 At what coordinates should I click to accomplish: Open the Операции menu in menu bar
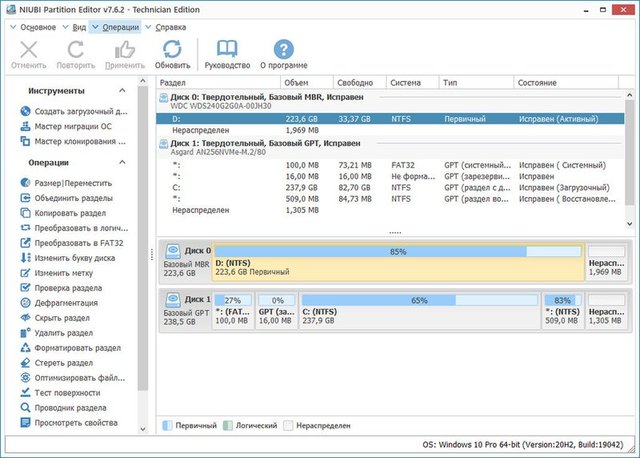(x=119, y=27)
